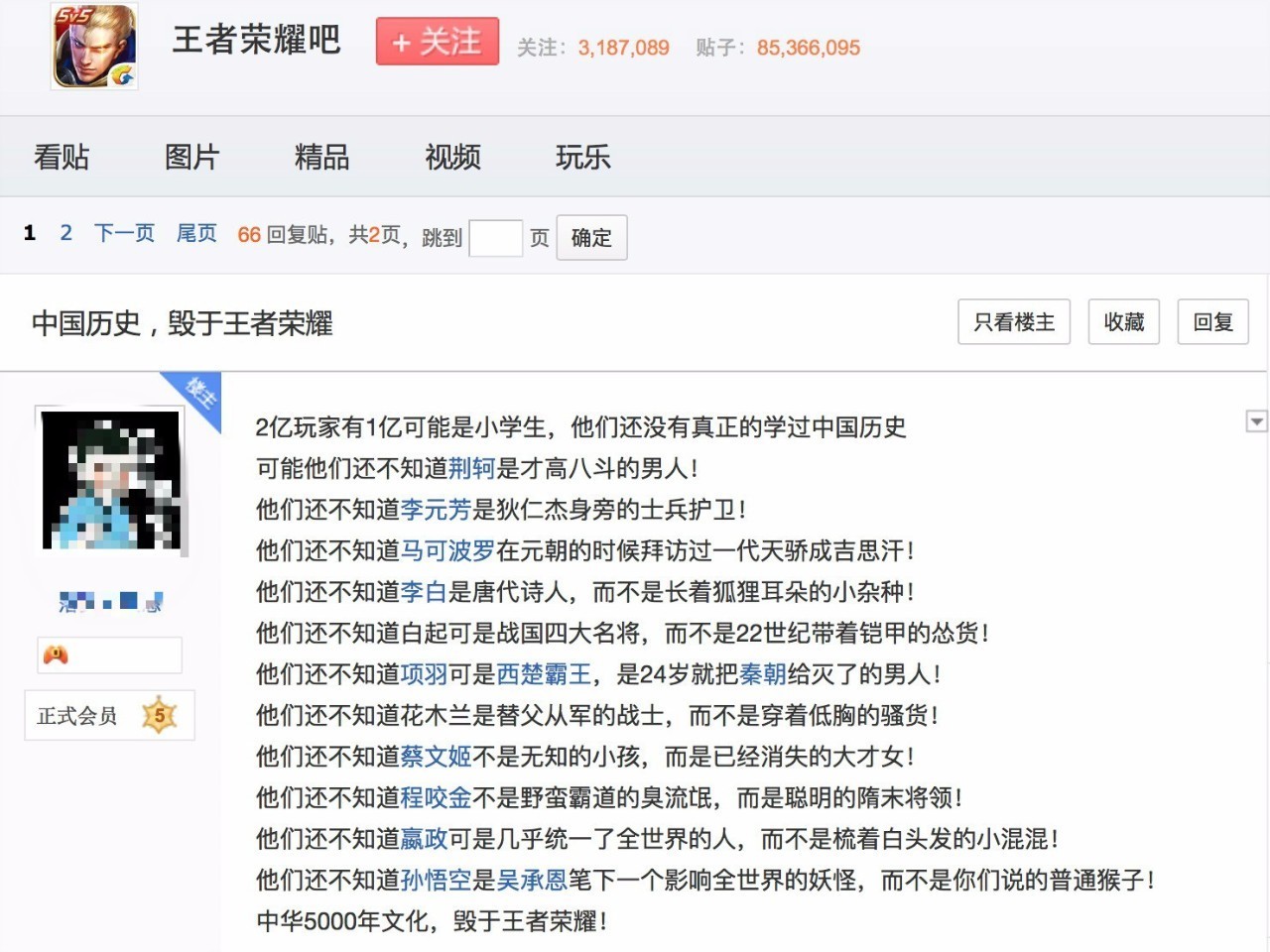Click the follower count 3,187,089
This screenshot has width=1270, height=952.
click(624, 48)
